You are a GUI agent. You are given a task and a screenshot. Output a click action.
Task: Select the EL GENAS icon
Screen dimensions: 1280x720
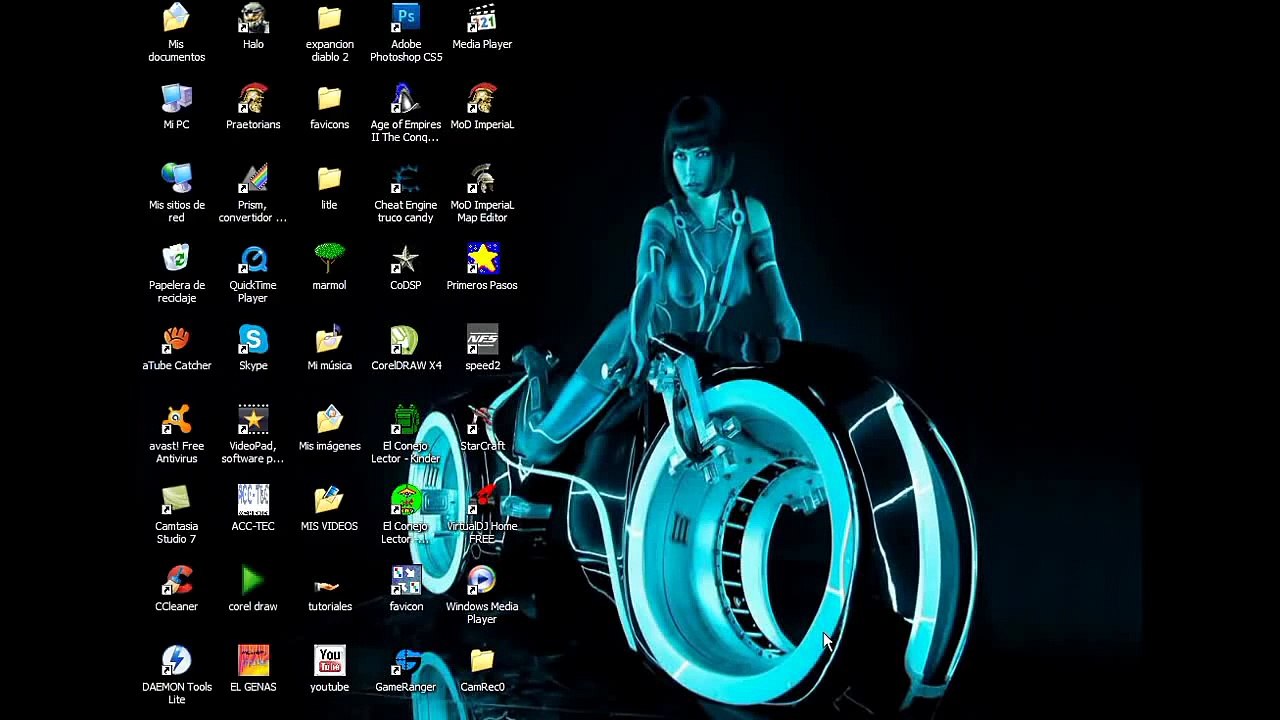253,660
